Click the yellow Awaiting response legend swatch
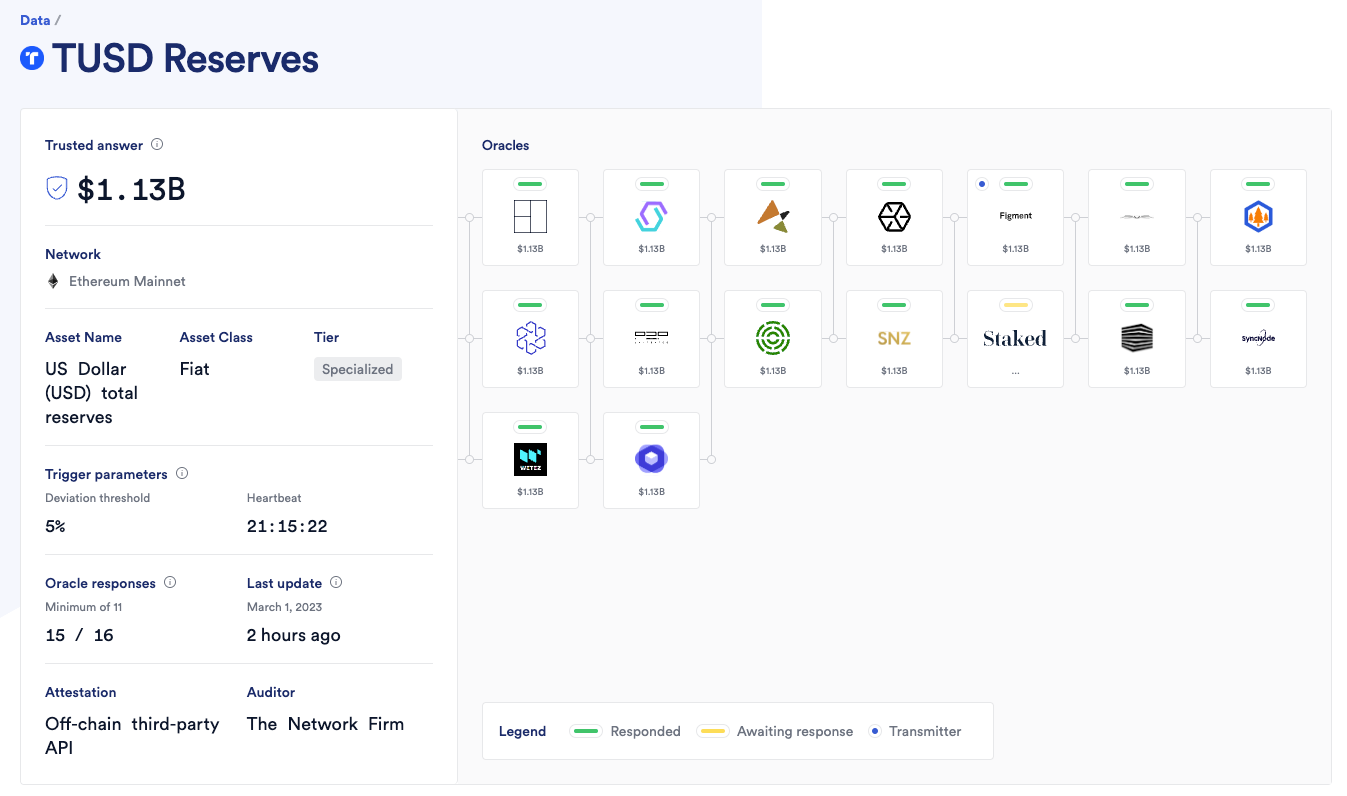 click(712, 731)
